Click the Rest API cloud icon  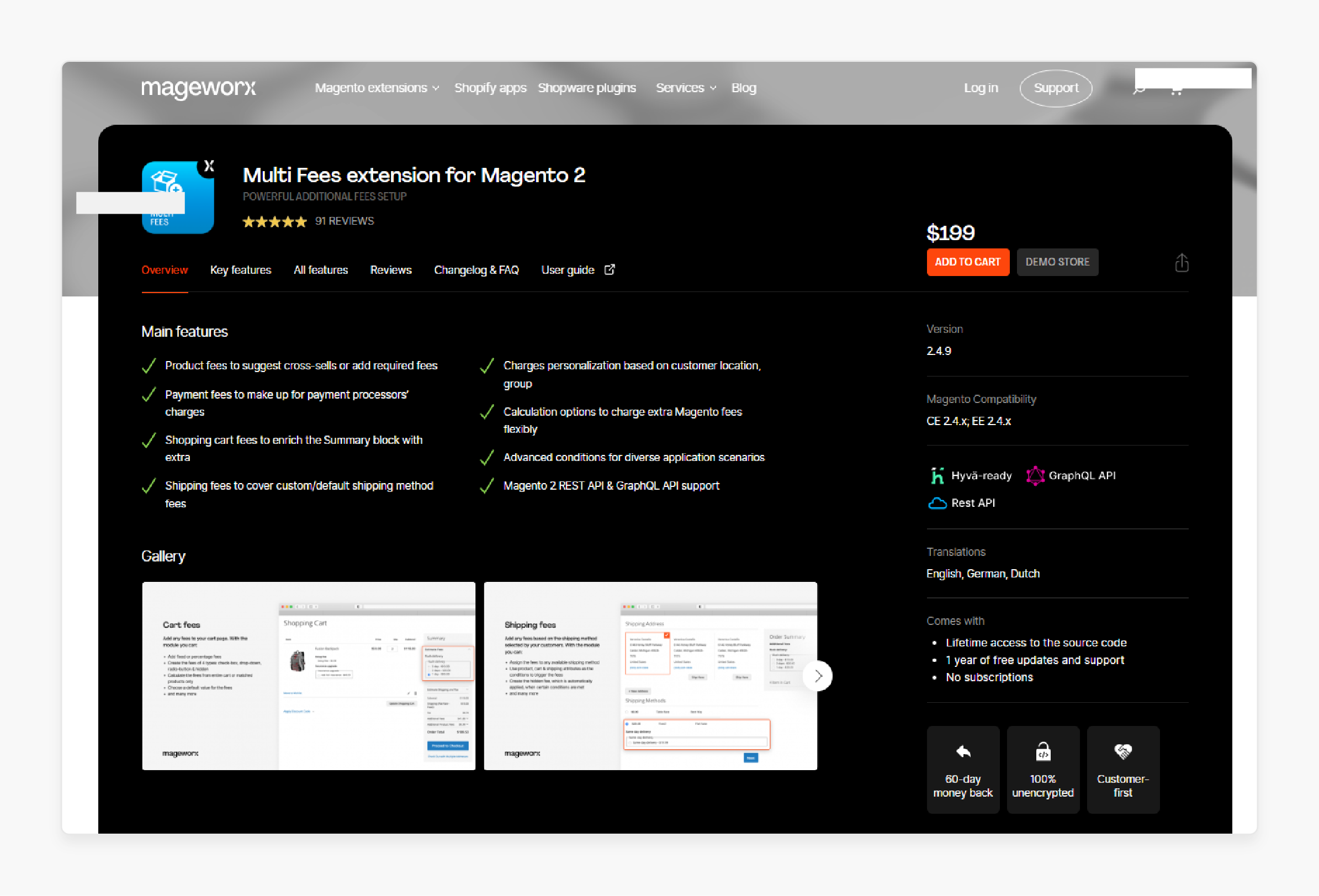pyautogui.click(x=937, y=503)
